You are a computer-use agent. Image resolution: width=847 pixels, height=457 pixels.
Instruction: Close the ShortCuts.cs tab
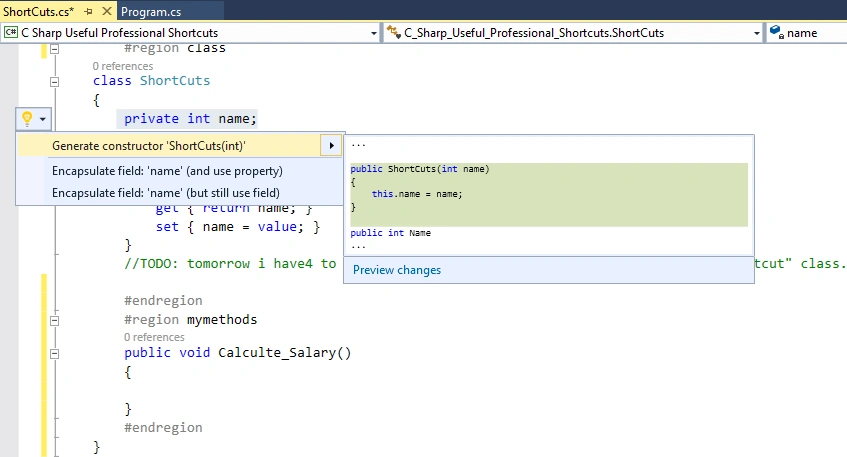[x=107, y=11]
